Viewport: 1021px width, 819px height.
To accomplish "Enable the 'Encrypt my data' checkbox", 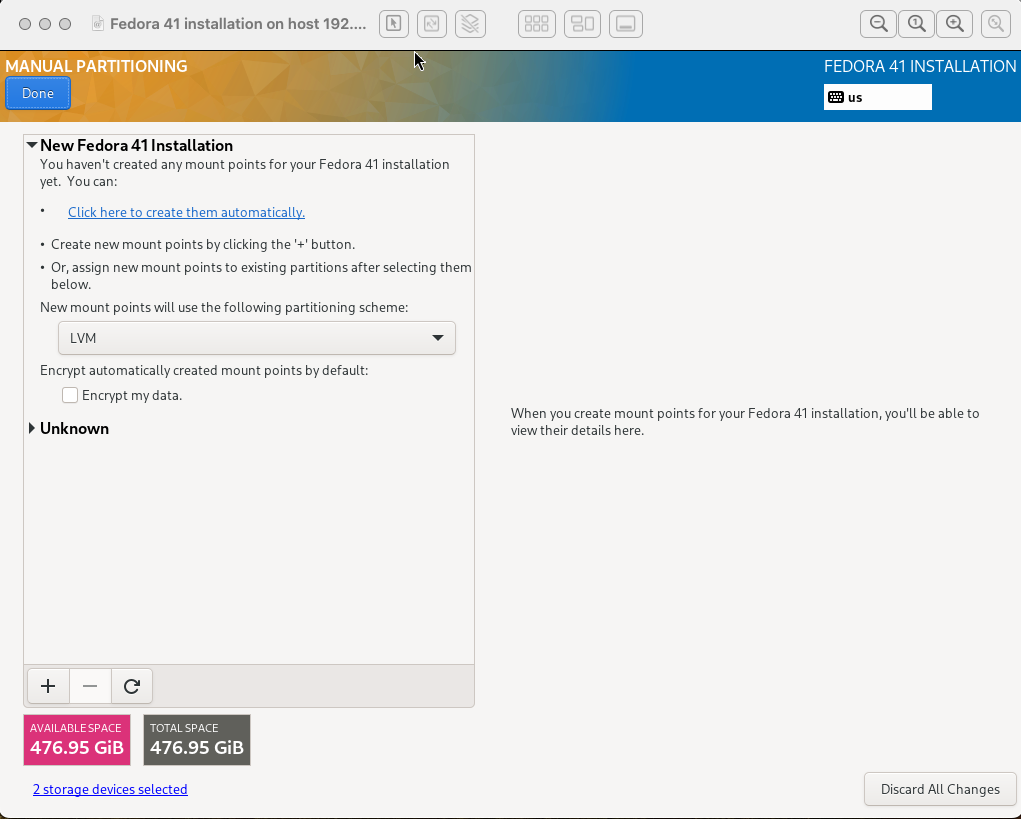I will (x=70, y=395).
